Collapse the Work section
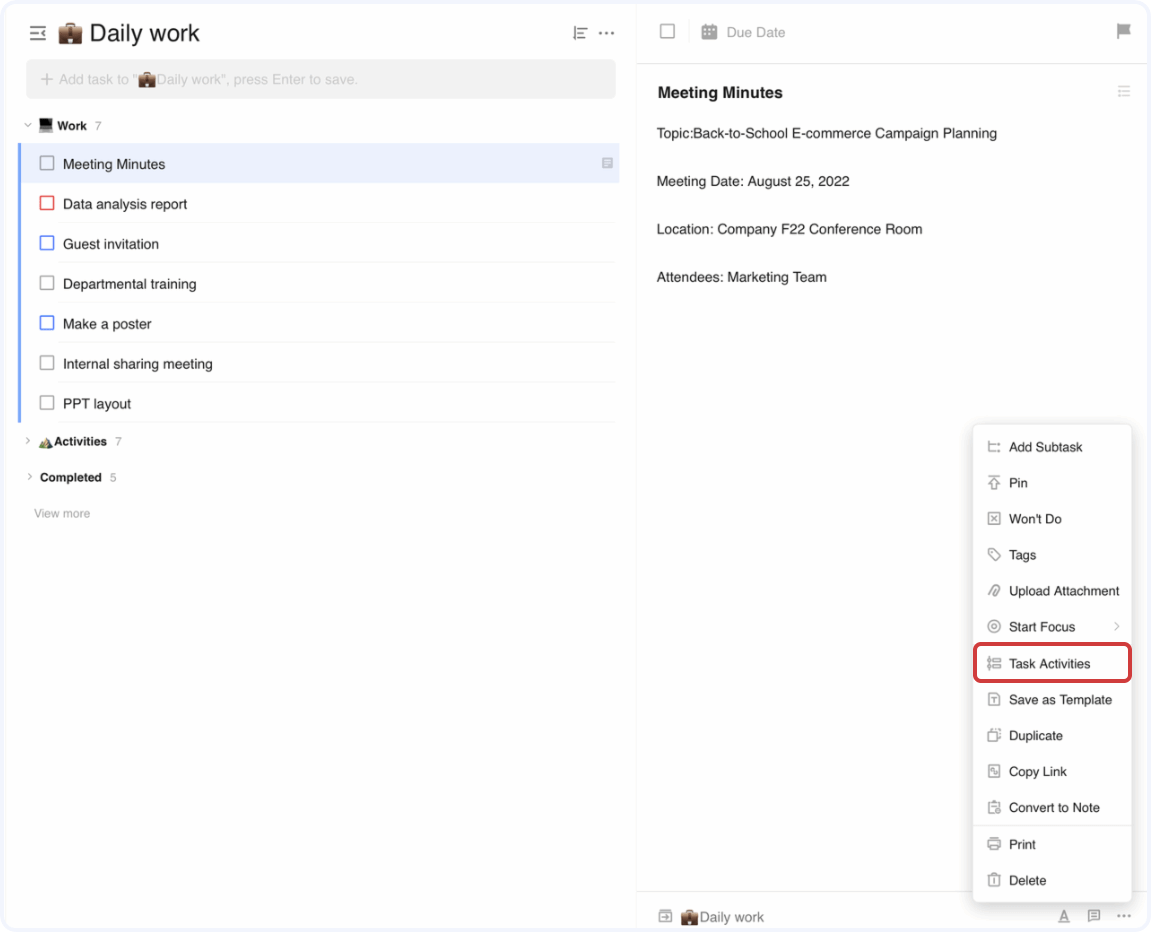Screen dimensions: 1151x932 [x=28, y=126]
